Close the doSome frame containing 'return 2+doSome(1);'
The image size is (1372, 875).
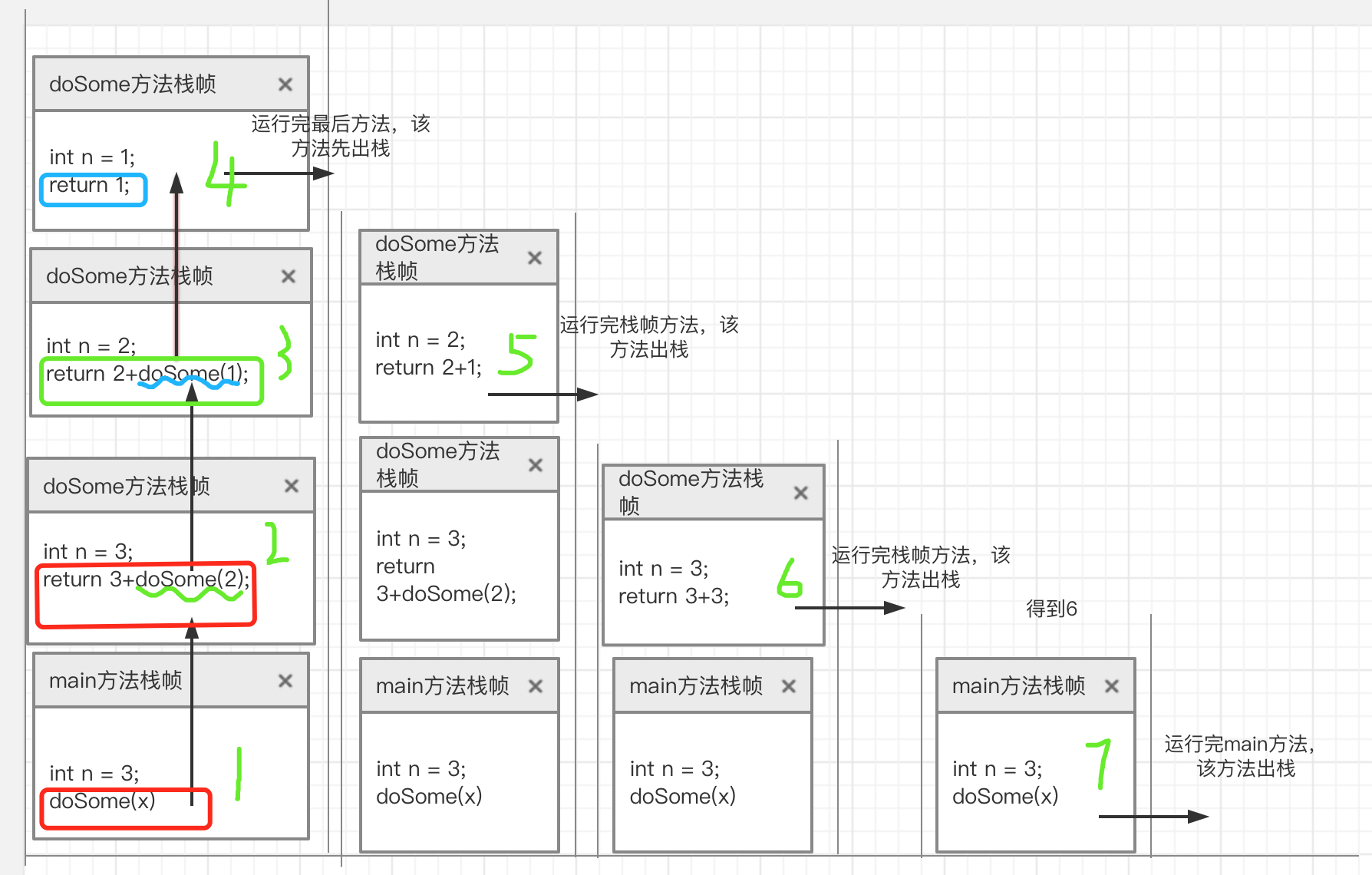click(289, 276)
